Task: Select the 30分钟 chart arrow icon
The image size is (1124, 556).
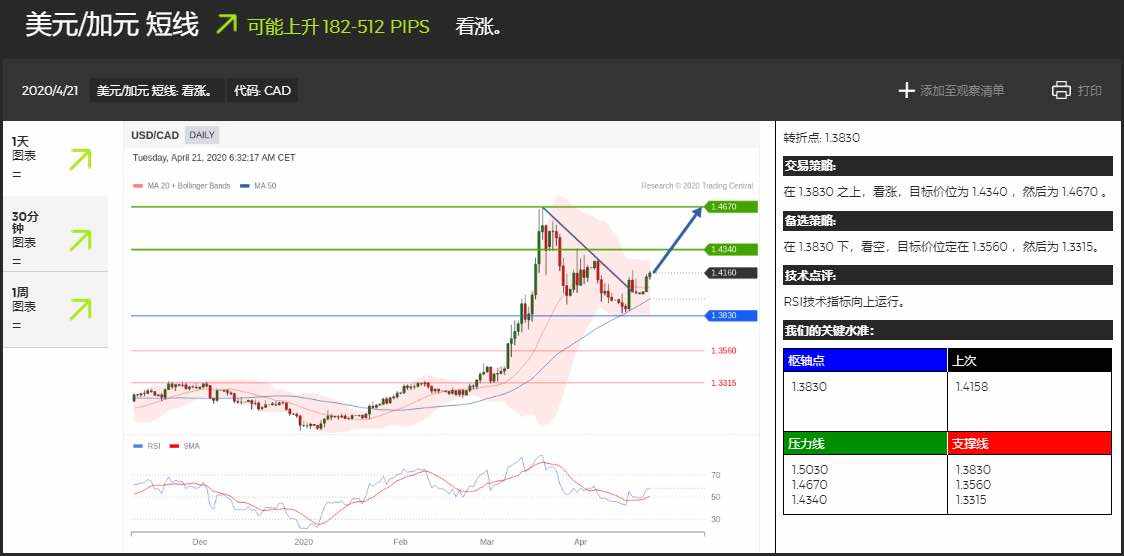Action: 80,240
